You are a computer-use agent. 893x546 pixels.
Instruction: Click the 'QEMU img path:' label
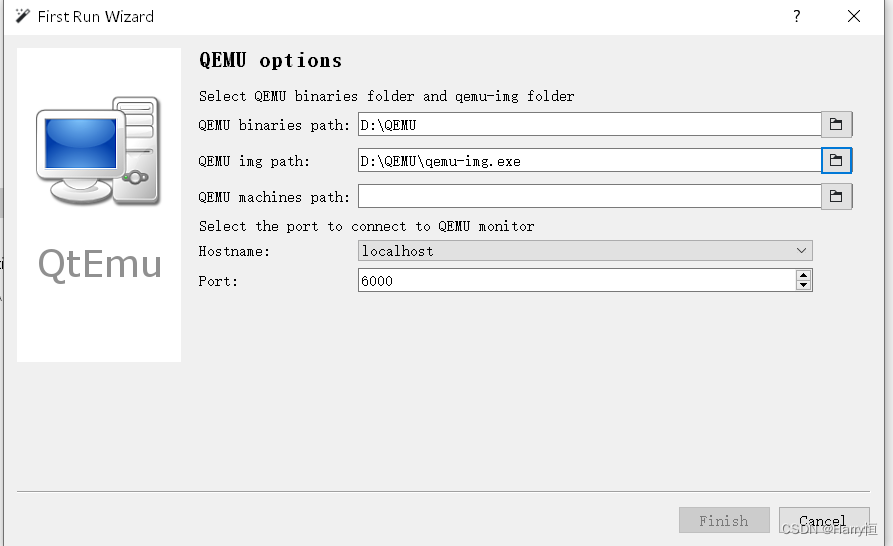pyautogui.click(x=254, y=161)
